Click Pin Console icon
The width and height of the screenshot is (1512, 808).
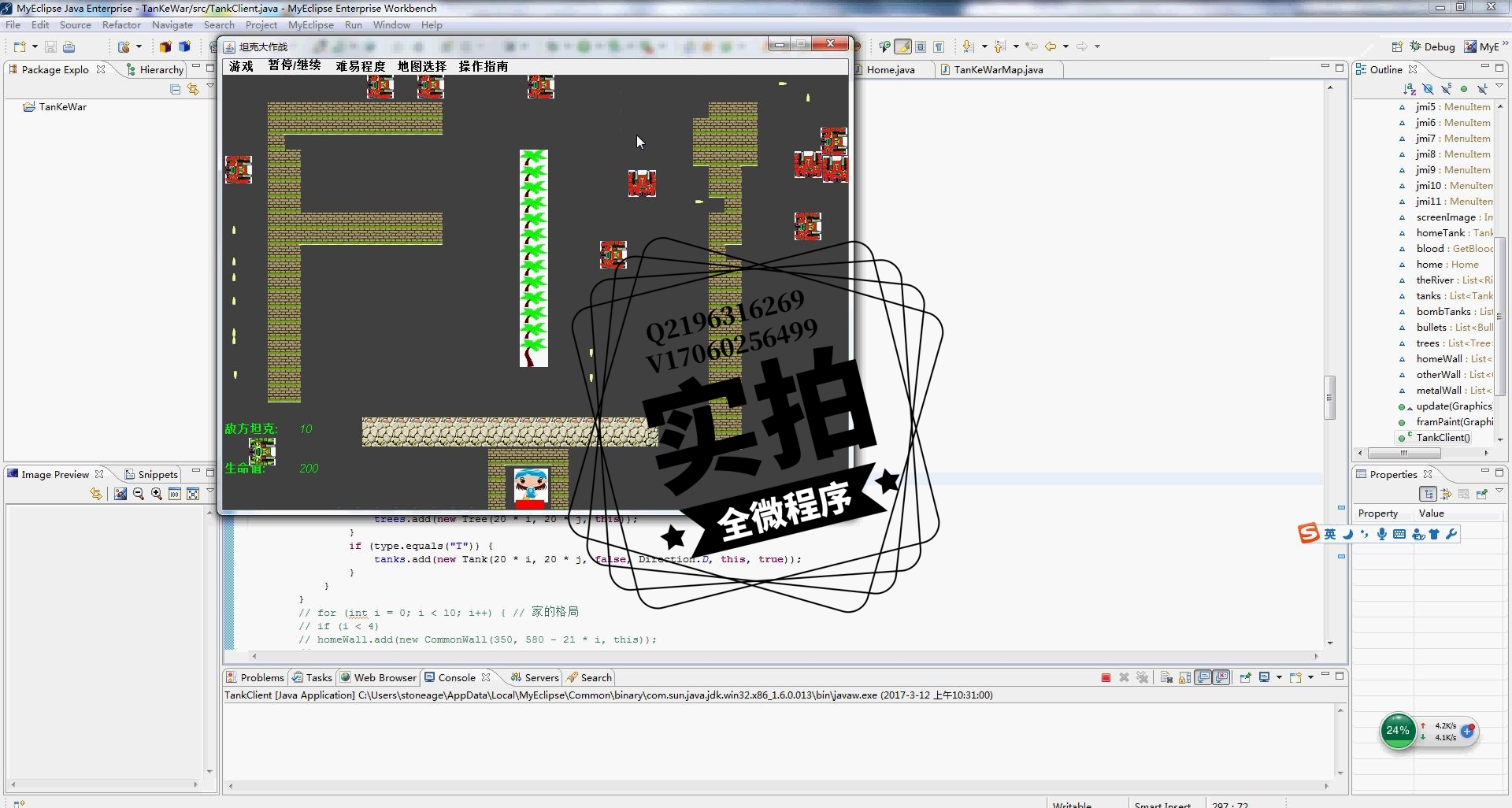click(1245, 678)
